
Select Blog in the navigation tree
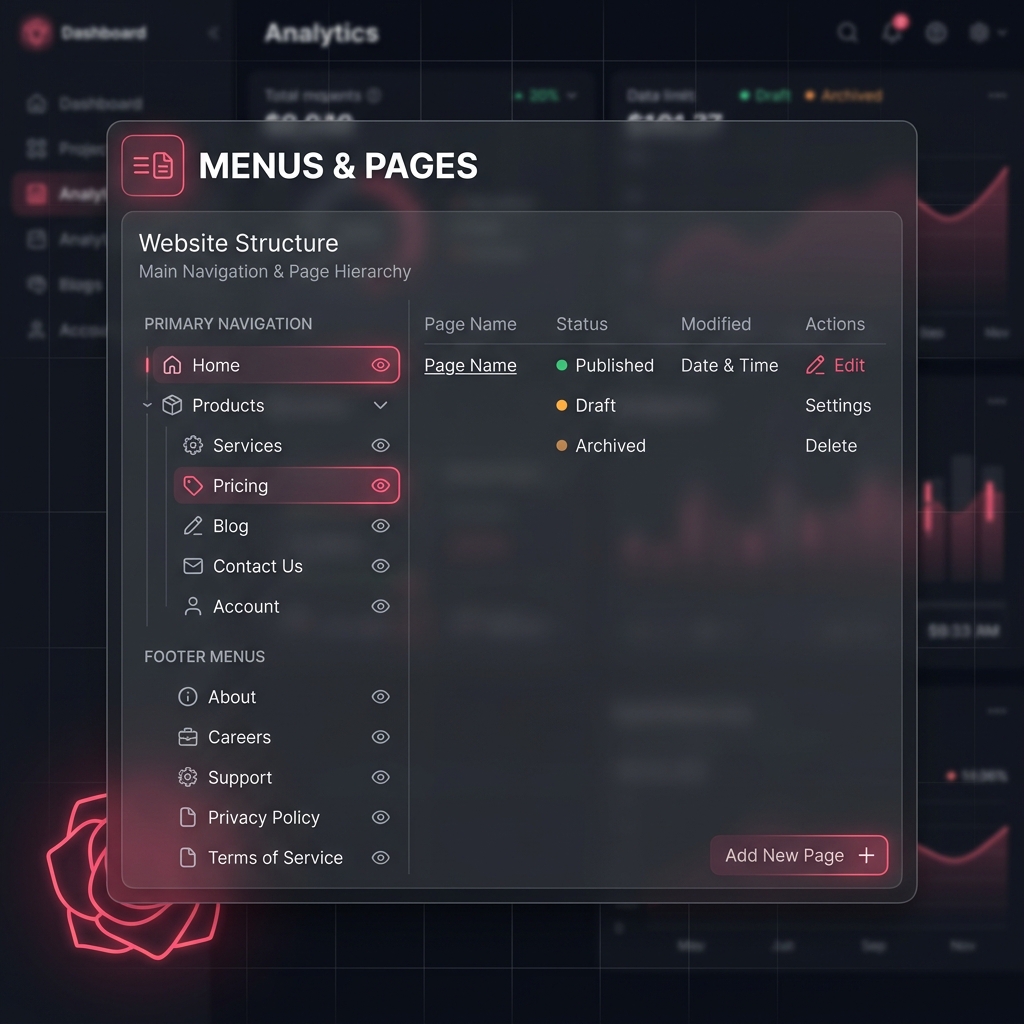click(287, 526)
